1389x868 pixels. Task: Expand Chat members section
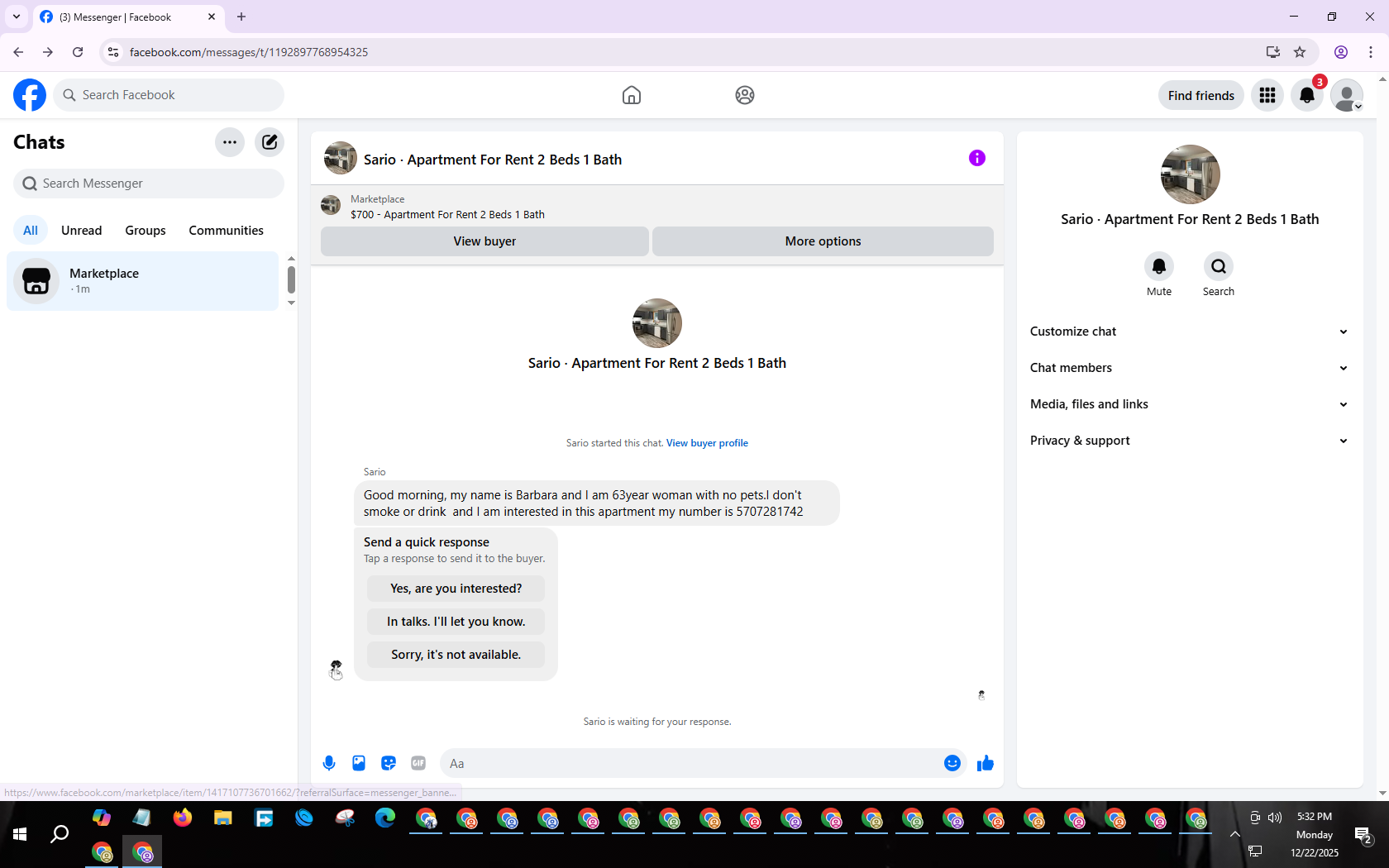1189,368
